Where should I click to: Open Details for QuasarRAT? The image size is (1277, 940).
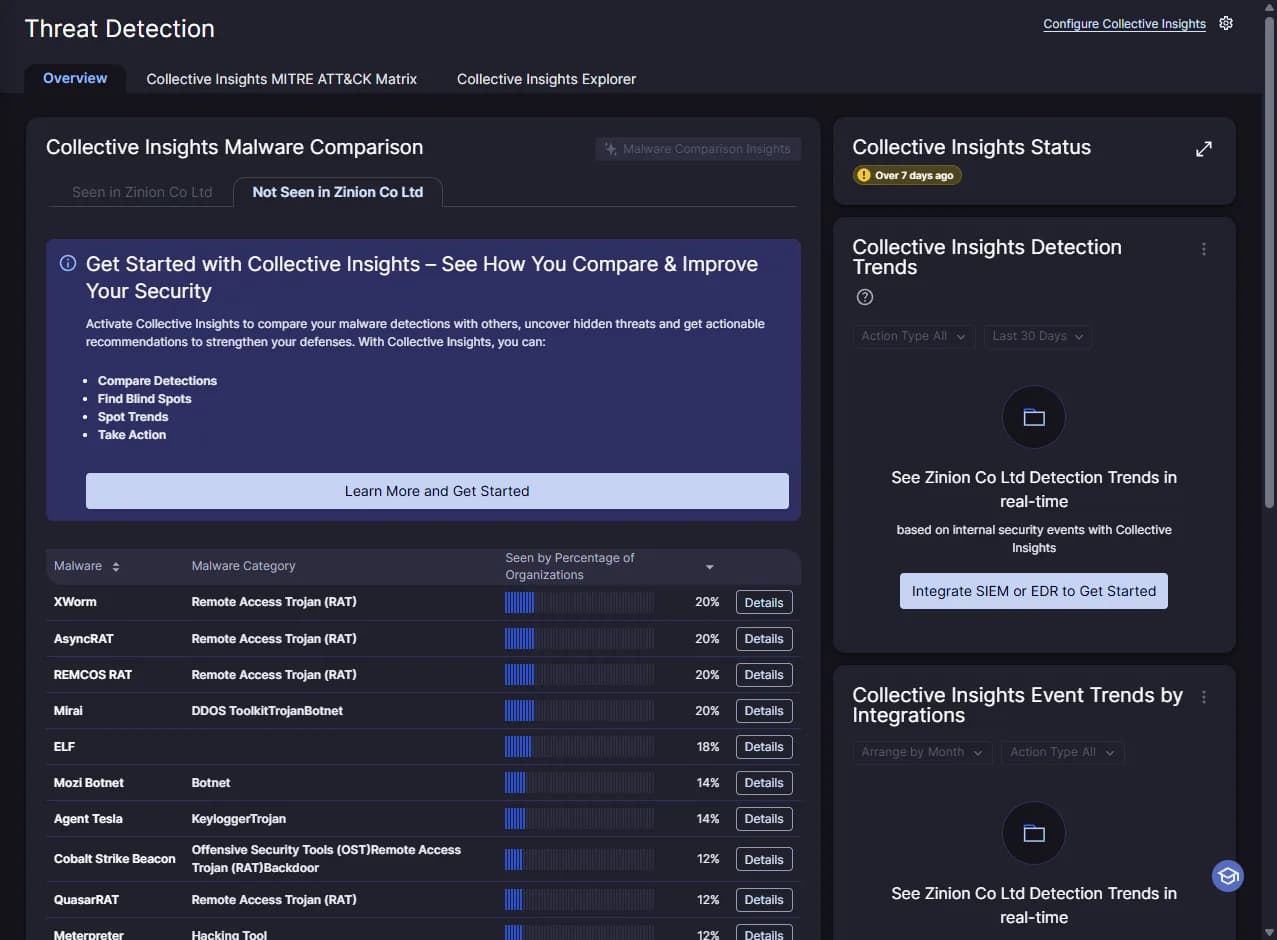pyautogui.click(x=764, y=900)
